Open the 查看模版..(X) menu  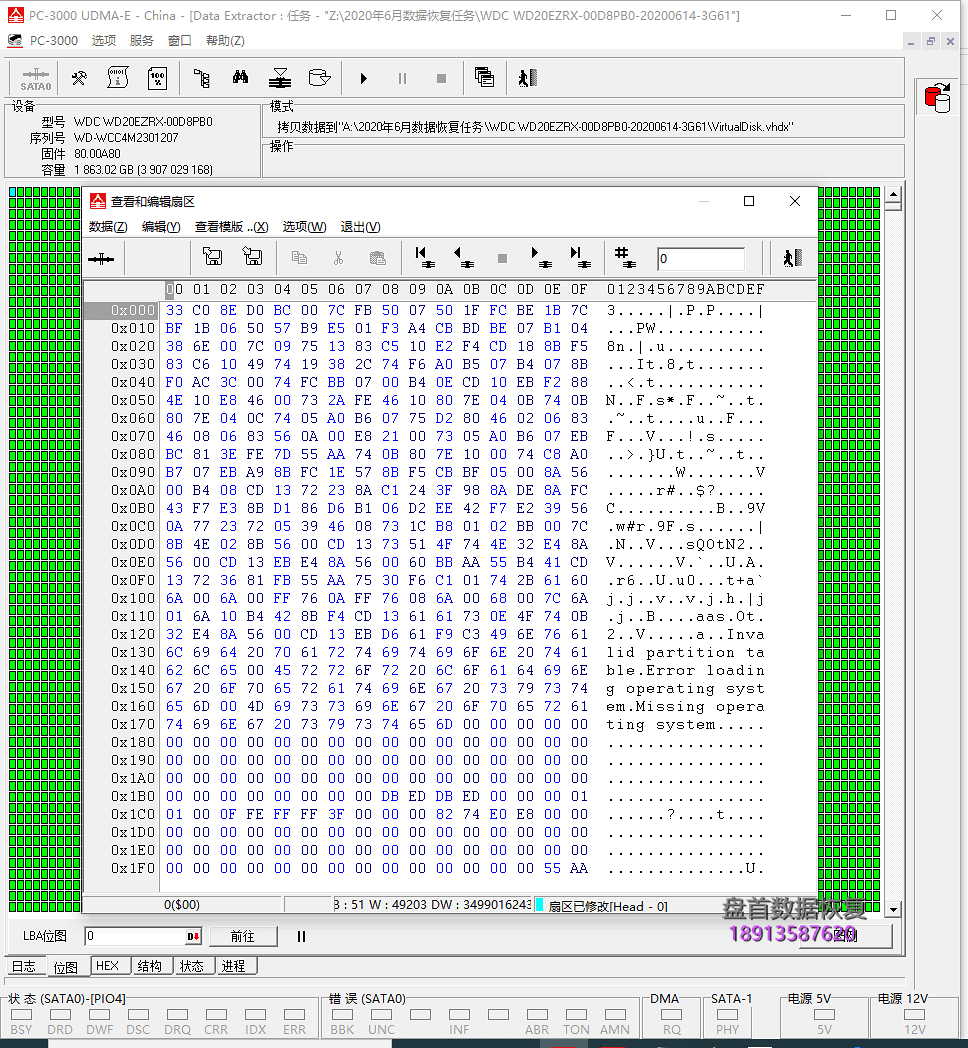(x=231, y=227)
